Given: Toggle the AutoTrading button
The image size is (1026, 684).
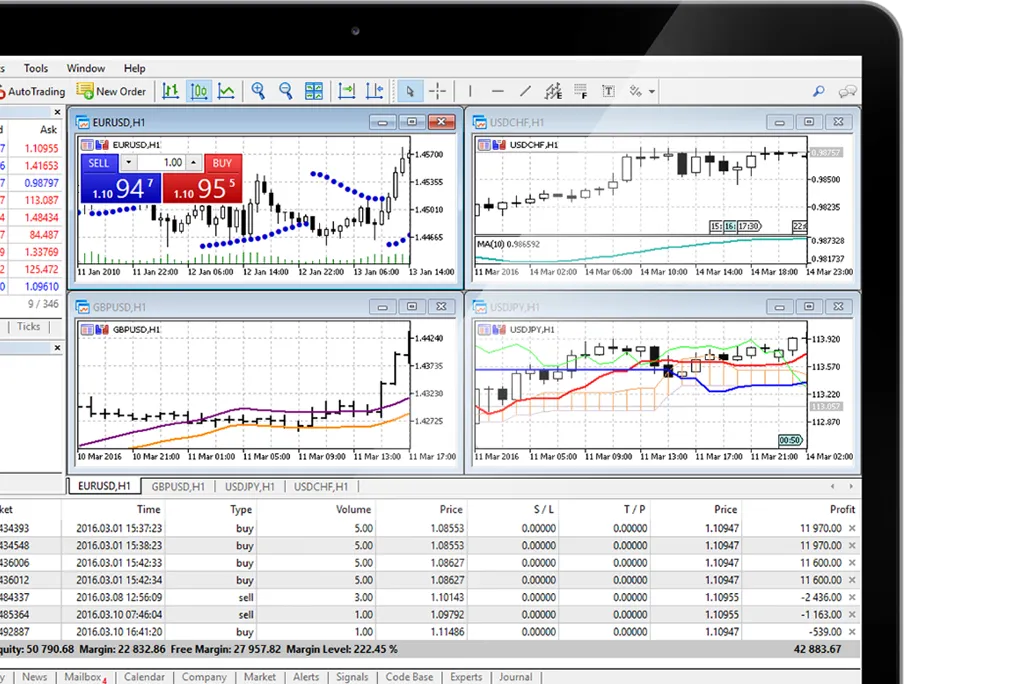Looking at the screenshot, I should [x=33, y=92].
